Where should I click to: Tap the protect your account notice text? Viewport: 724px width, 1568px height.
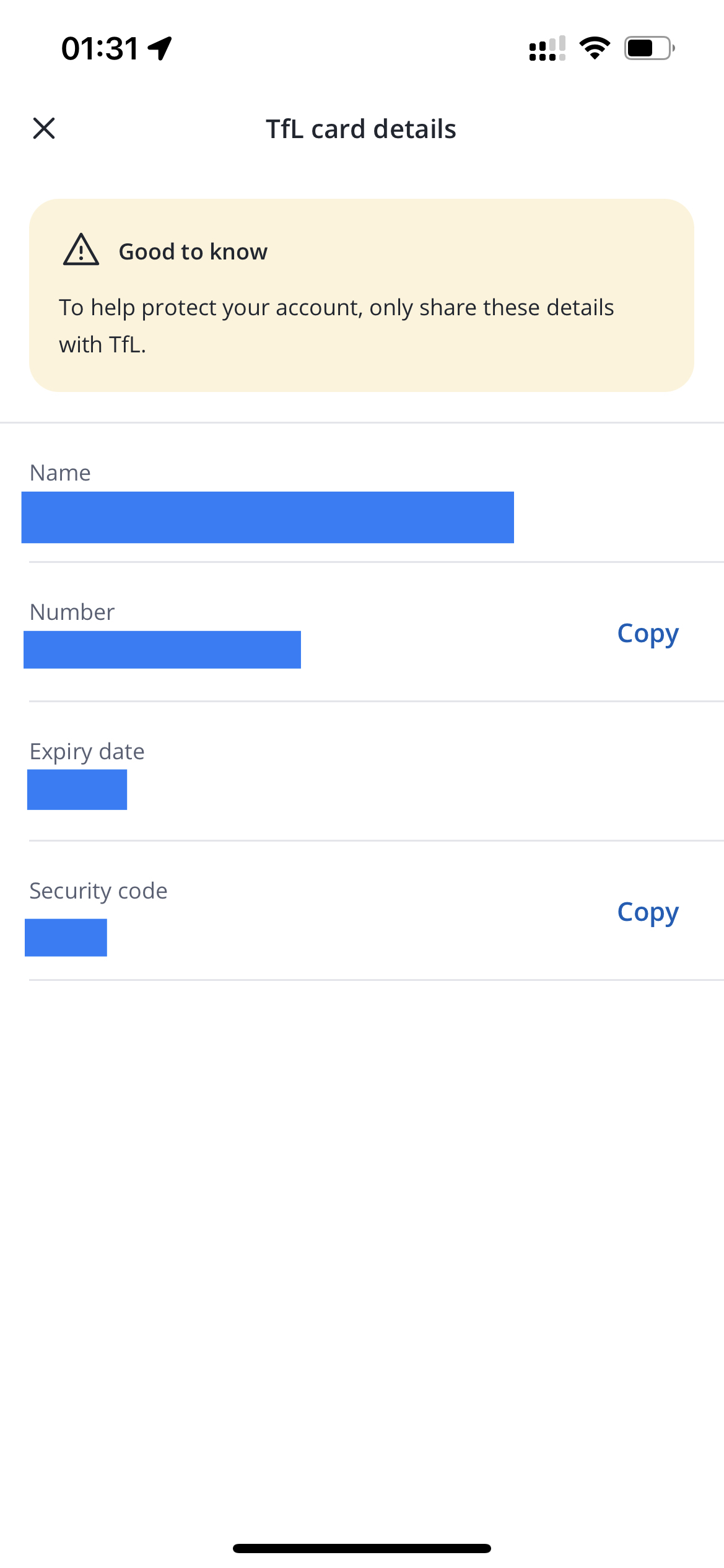336,326
